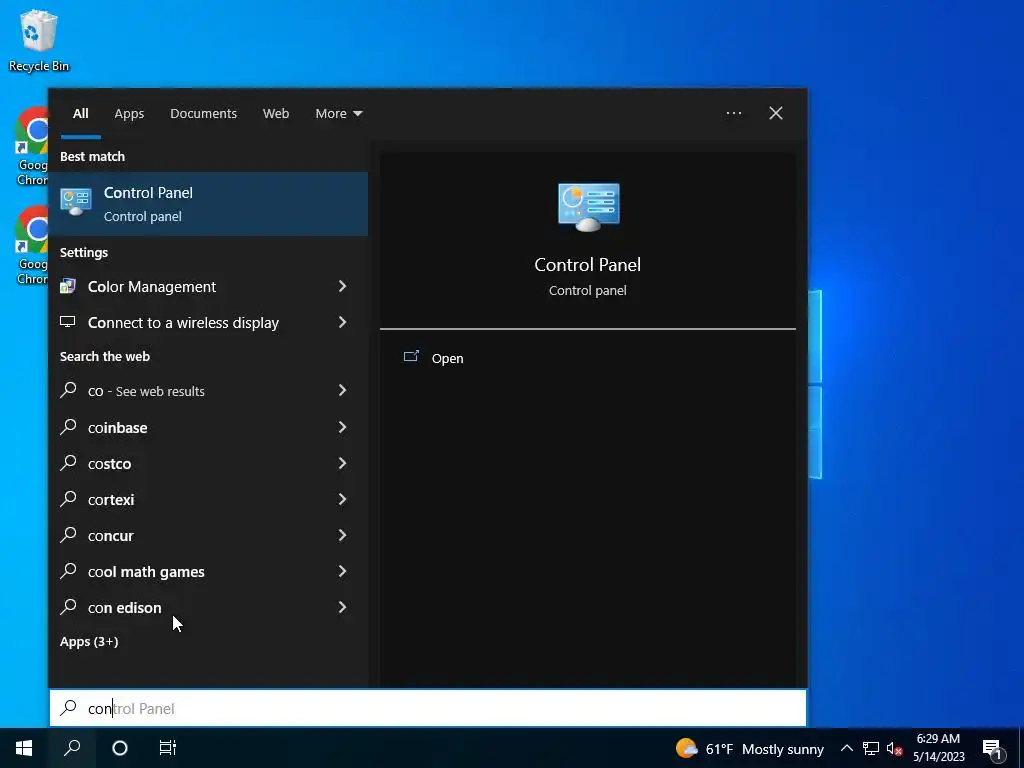Screen dimensions: 1024x768
Task: Click the large Control Panel preview icon
Action: [588, 206]
